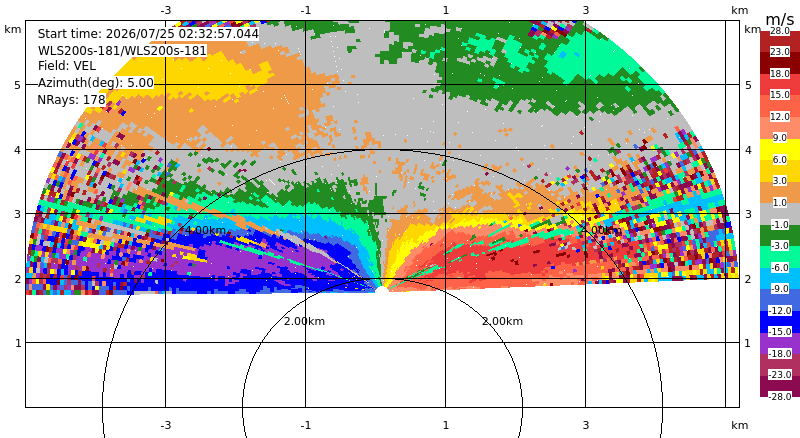
Task: Click the left axis tick label 5
Action: pyautogui.click(x=18, y=85)
